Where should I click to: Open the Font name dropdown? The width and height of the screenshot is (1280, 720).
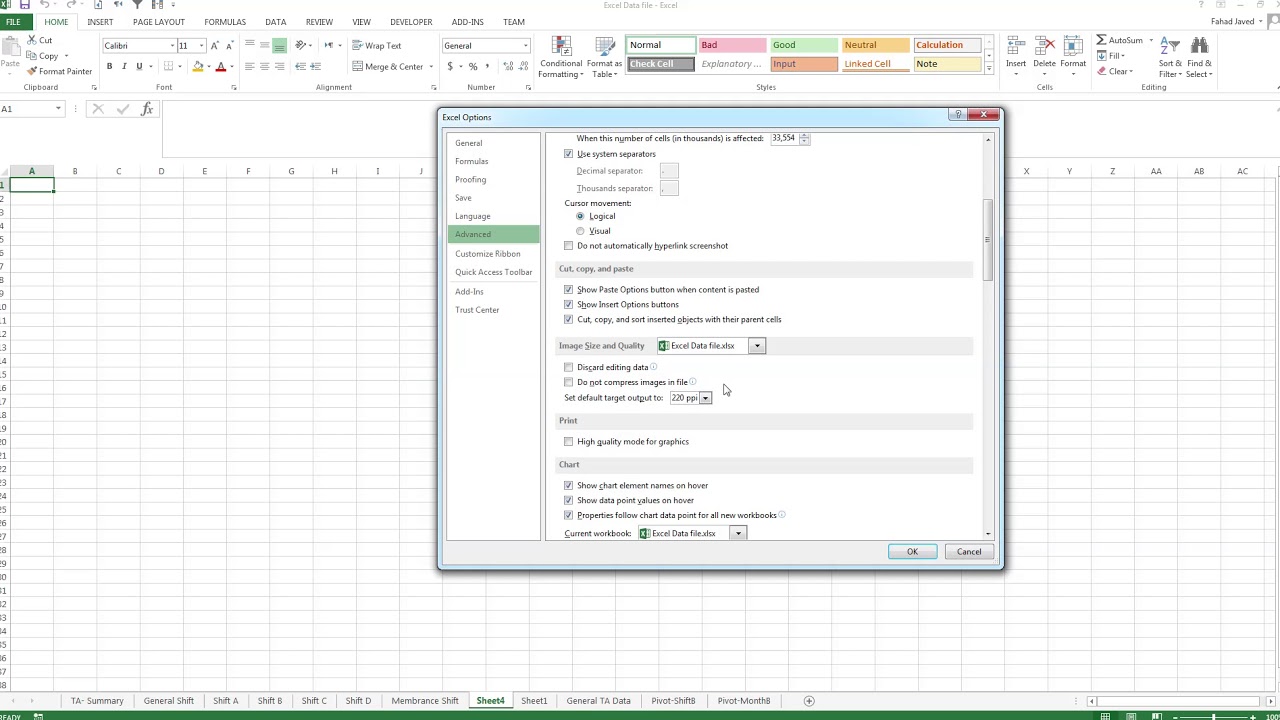(172, 46)
